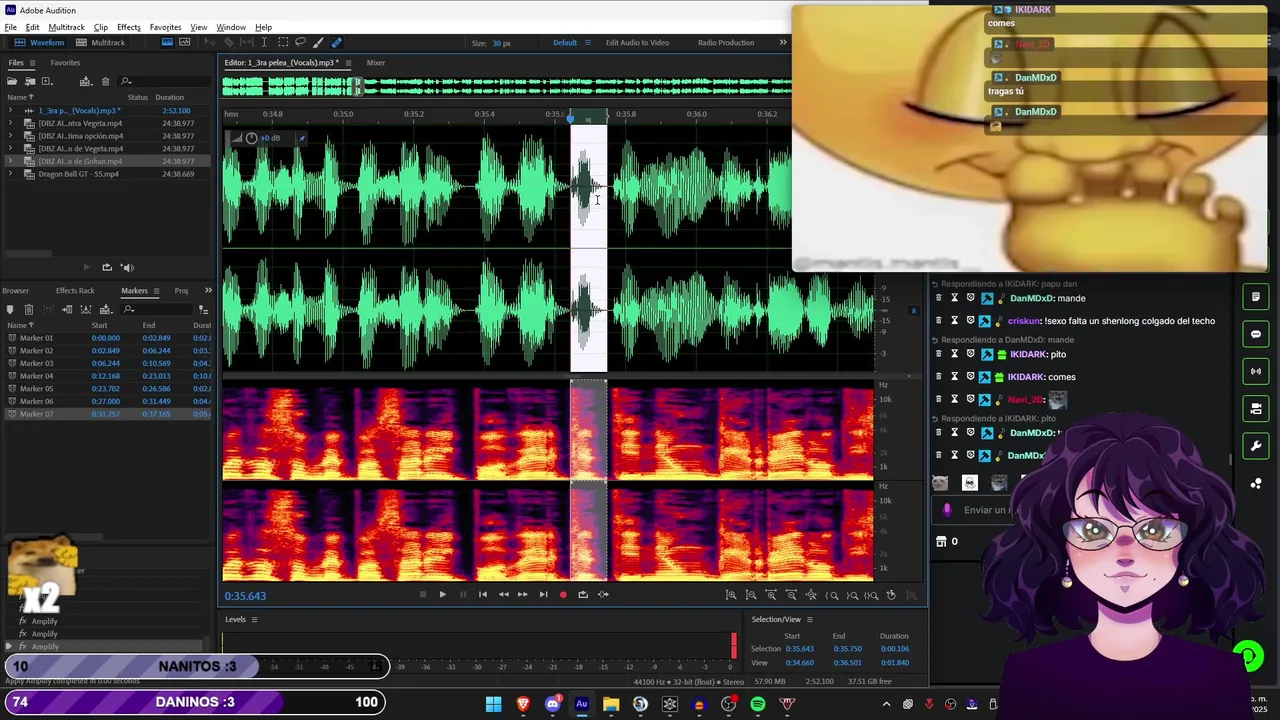Zoom out full on both axes
Screen dimensions: 1280x720
tap(811, 595)
